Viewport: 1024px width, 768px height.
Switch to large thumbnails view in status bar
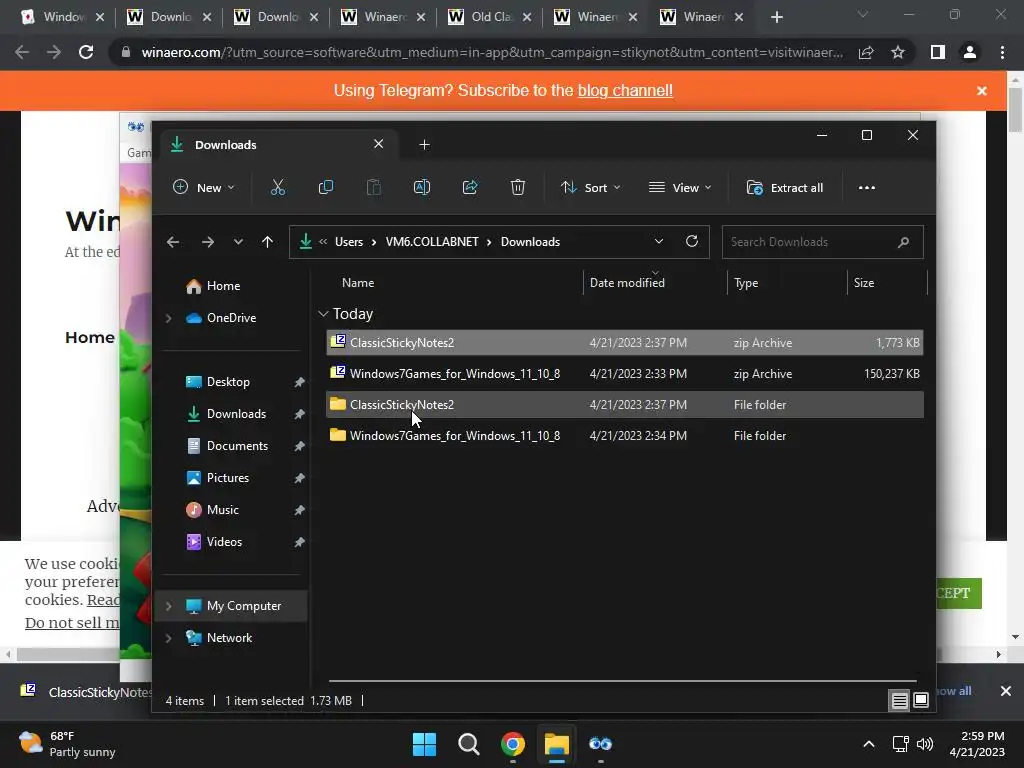click(x=921, y=700)
